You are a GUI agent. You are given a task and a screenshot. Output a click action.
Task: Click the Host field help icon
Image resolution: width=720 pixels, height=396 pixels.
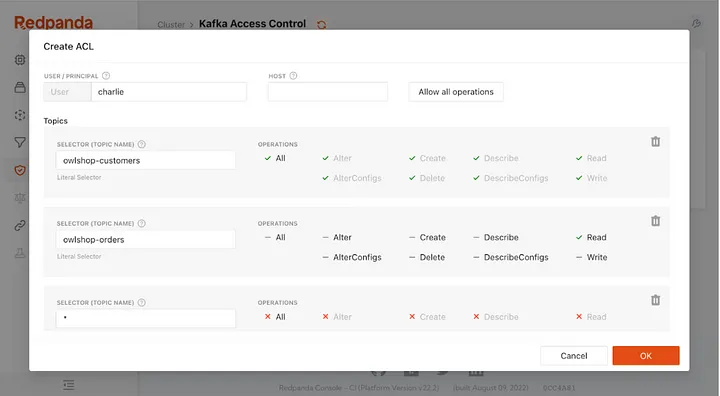click(x=293, y=76)
